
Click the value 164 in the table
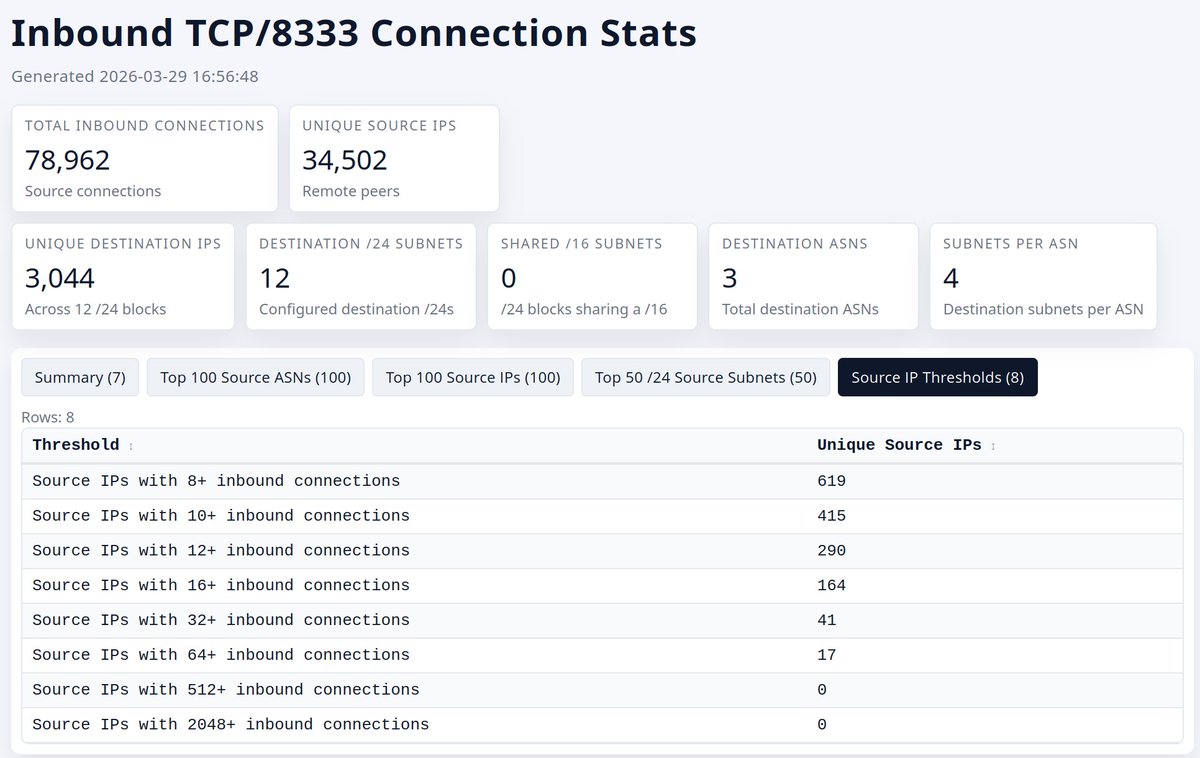[831, 586]
